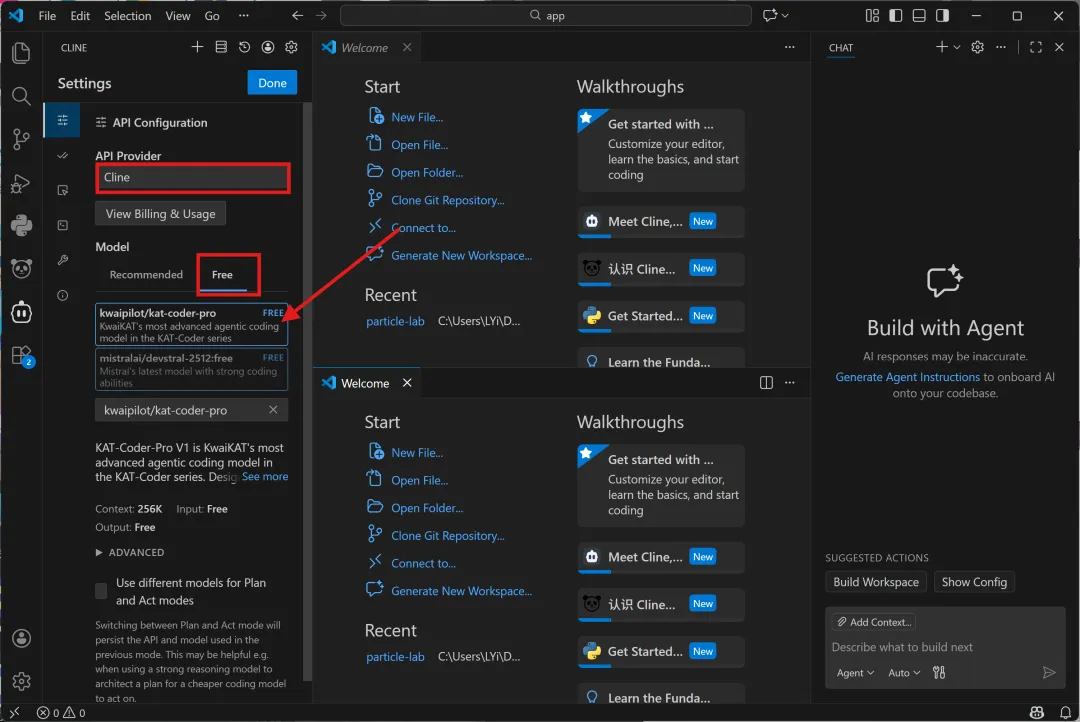Viewport: 1080px width, 722px height.
Task: Clear model field with X icon
Action: tap(273, 410)
